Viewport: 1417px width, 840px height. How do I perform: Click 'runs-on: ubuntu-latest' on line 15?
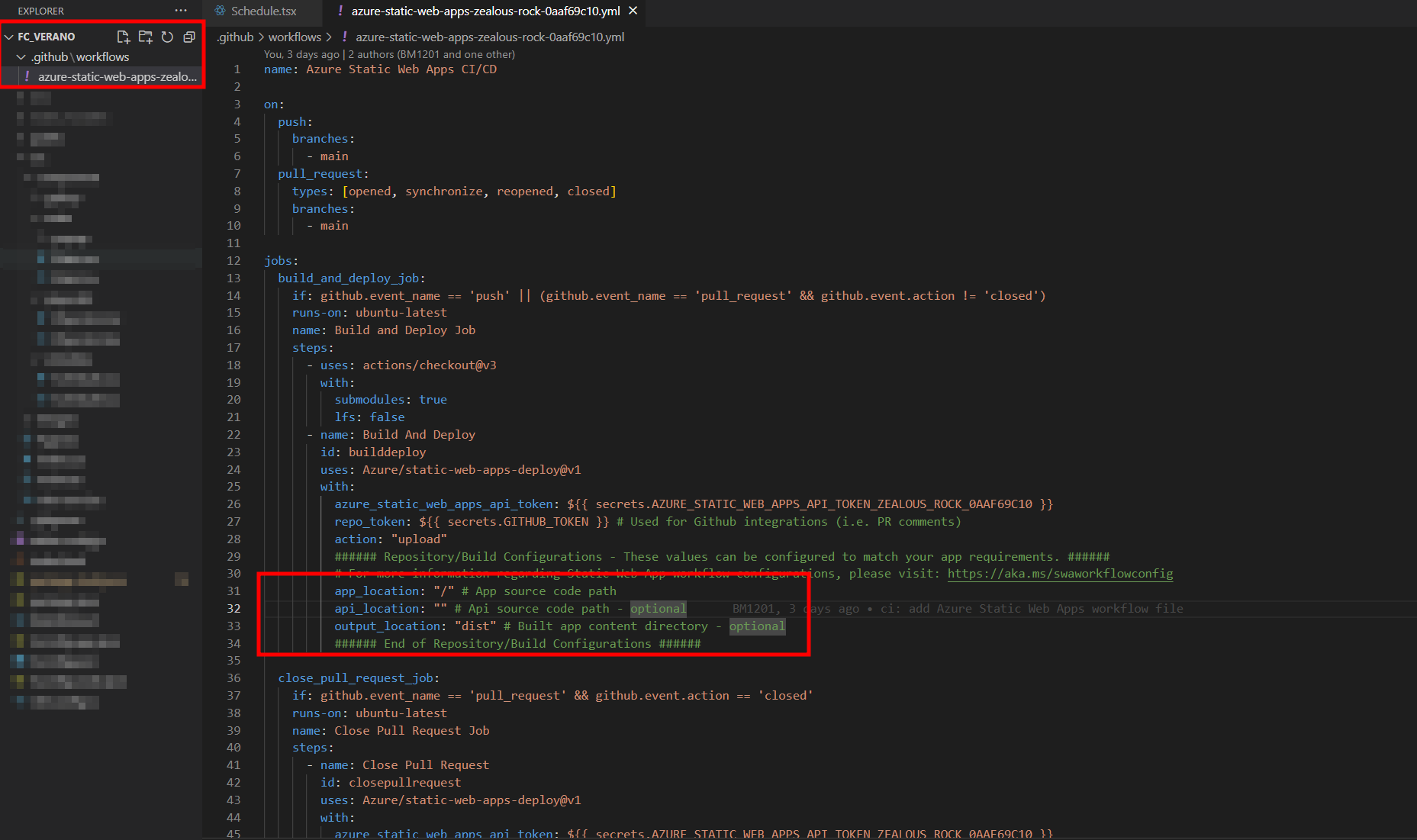pyautogui.click(x=369, y=313)
